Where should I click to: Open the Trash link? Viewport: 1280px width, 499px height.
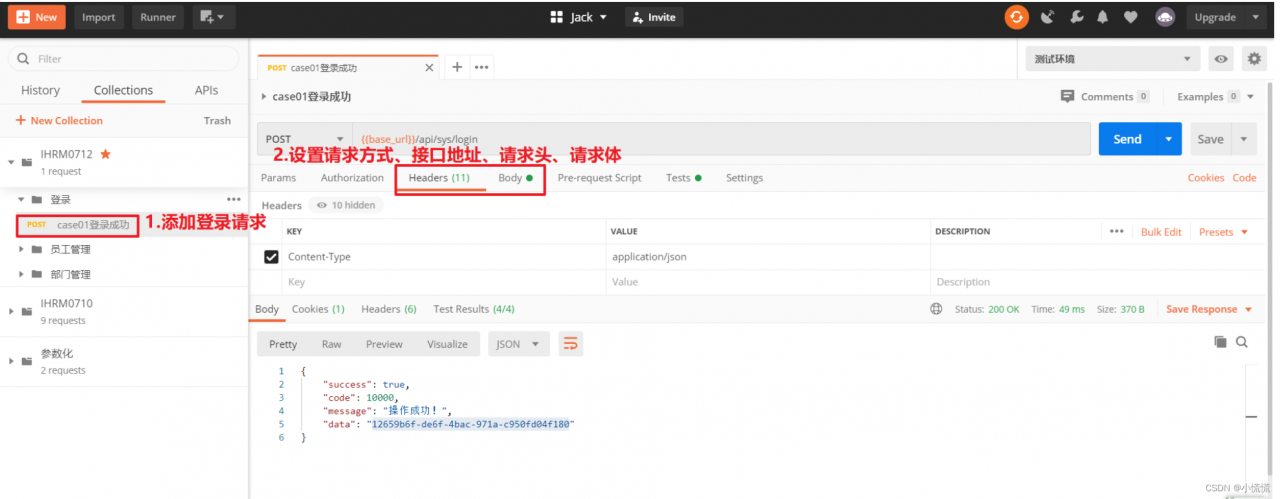point(217,121)
